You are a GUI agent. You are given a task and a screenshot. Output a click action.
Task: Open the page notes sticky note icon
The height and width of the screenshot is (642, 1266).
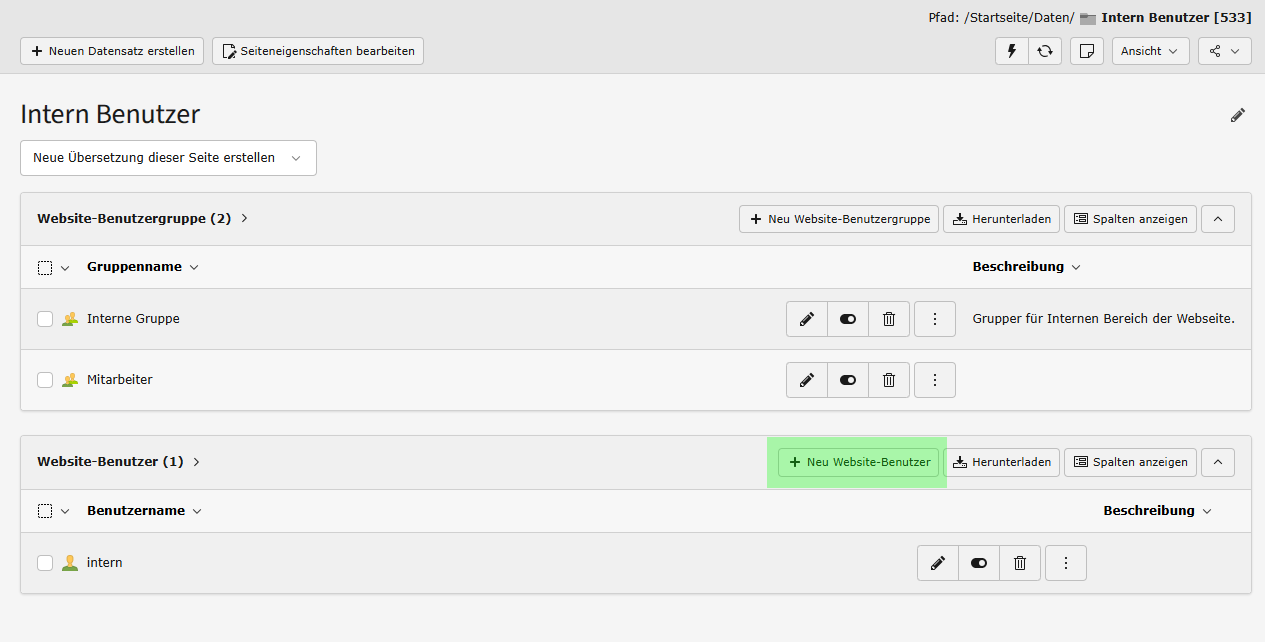pos(1087,51)
